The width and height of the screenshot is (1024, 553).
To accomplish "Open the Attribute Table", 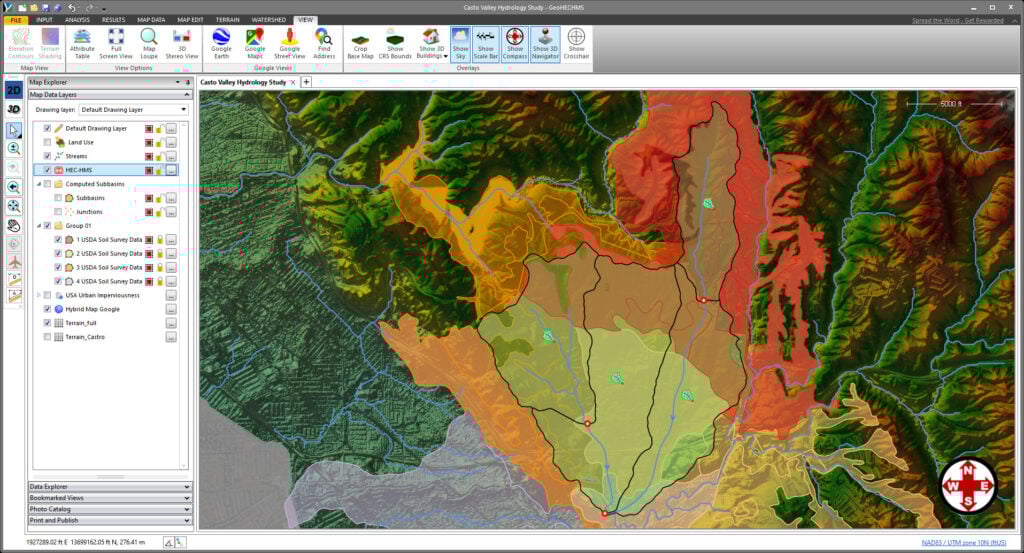I will click(x=82, y=44).
